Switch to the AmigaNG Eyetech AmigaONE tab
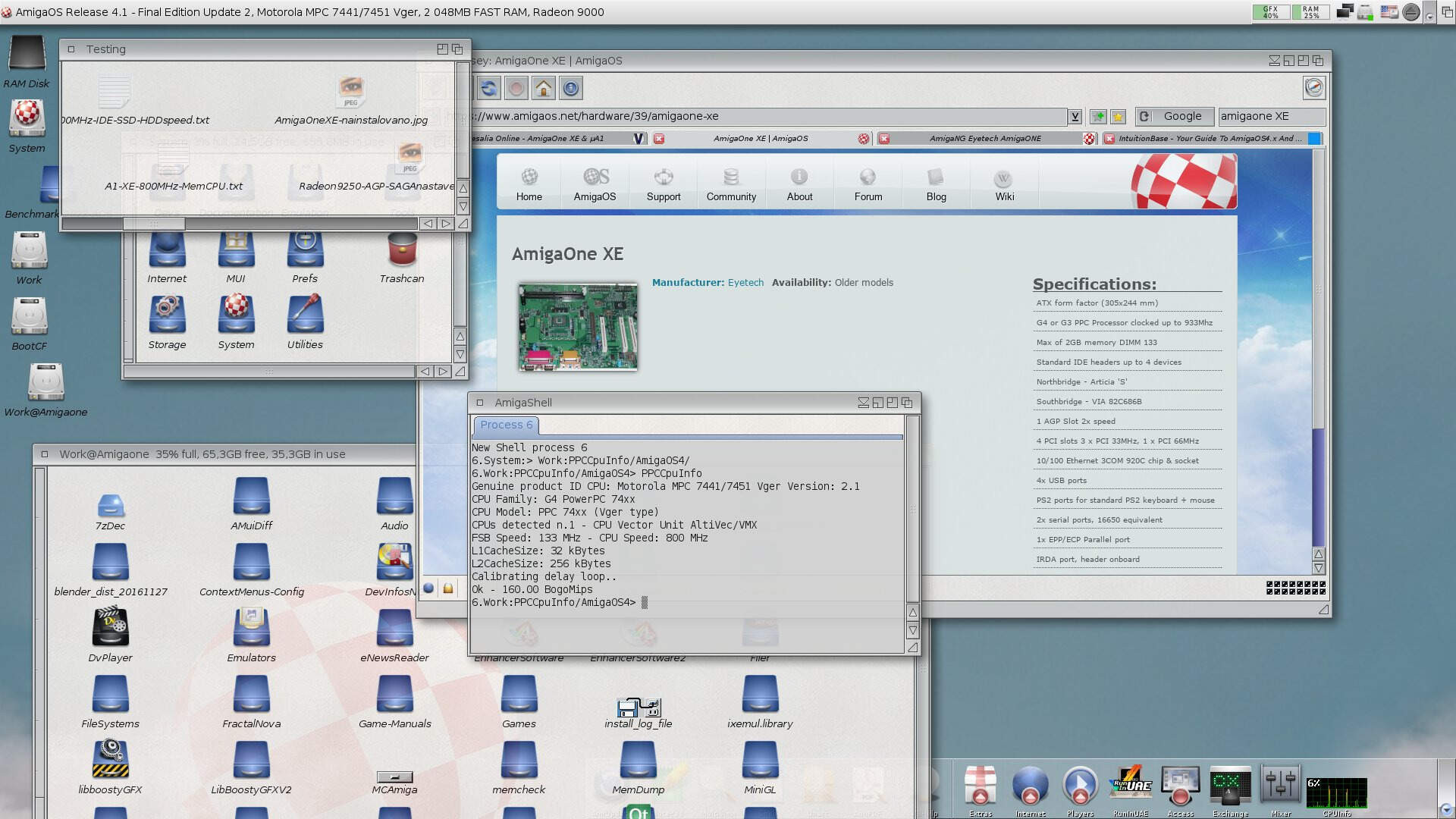 tap(984, 139)
